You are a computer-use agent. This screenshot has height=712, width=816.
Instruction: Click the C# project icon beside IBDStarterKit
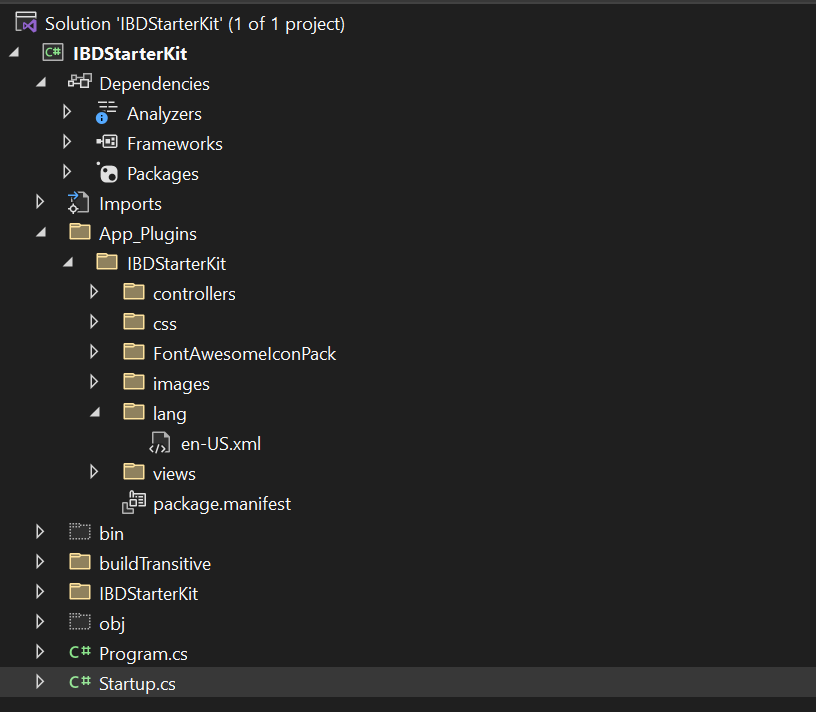pos(51,52)
